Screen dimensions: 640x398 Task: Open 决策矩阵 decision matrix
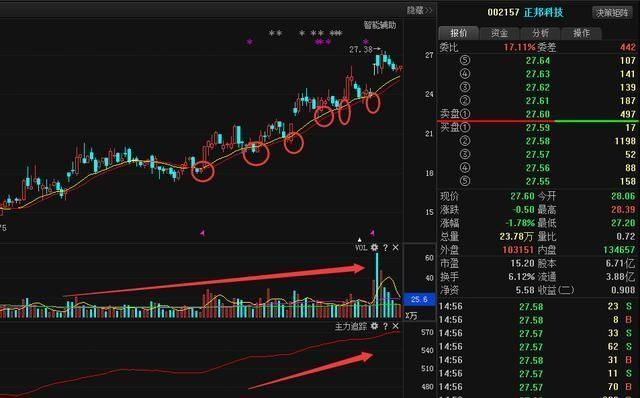click(x=612, y=13)
